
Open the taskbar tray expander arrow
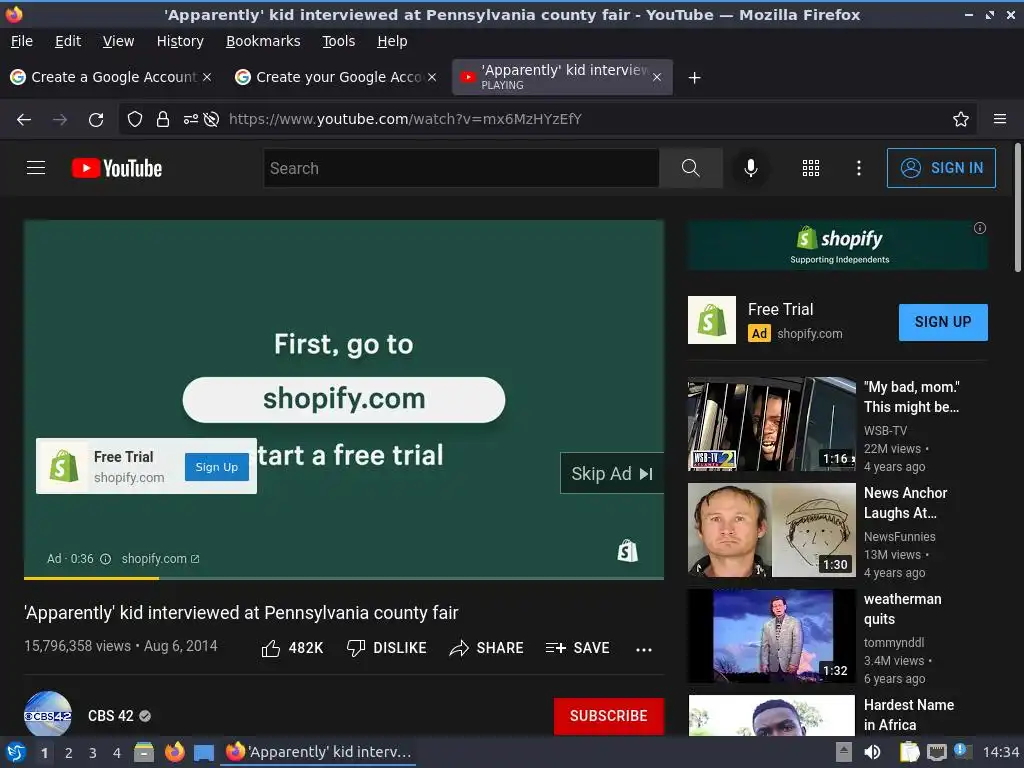844,752
